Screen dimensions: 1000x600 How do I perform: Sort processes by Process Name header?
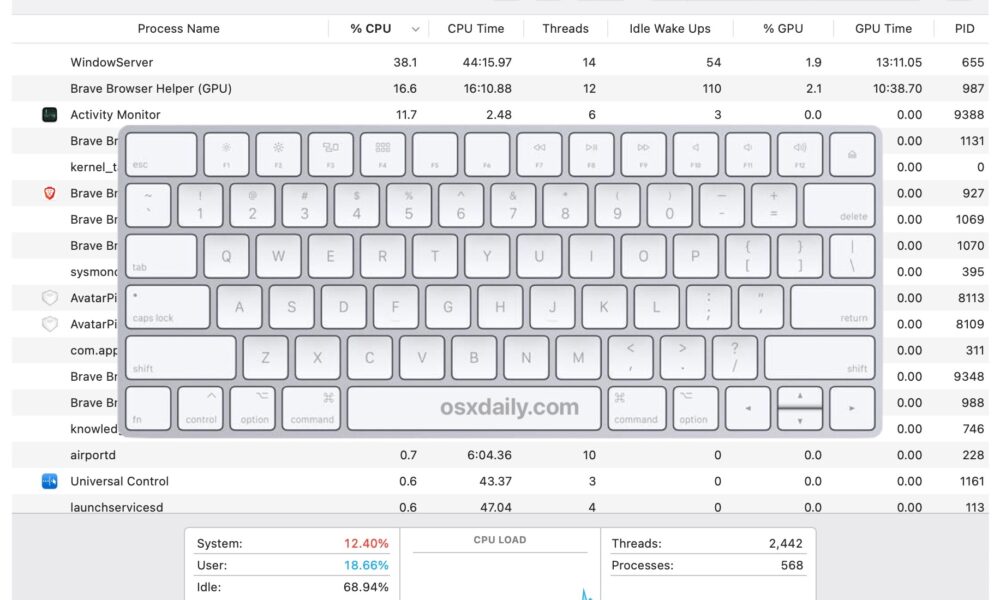coord(179,29)
